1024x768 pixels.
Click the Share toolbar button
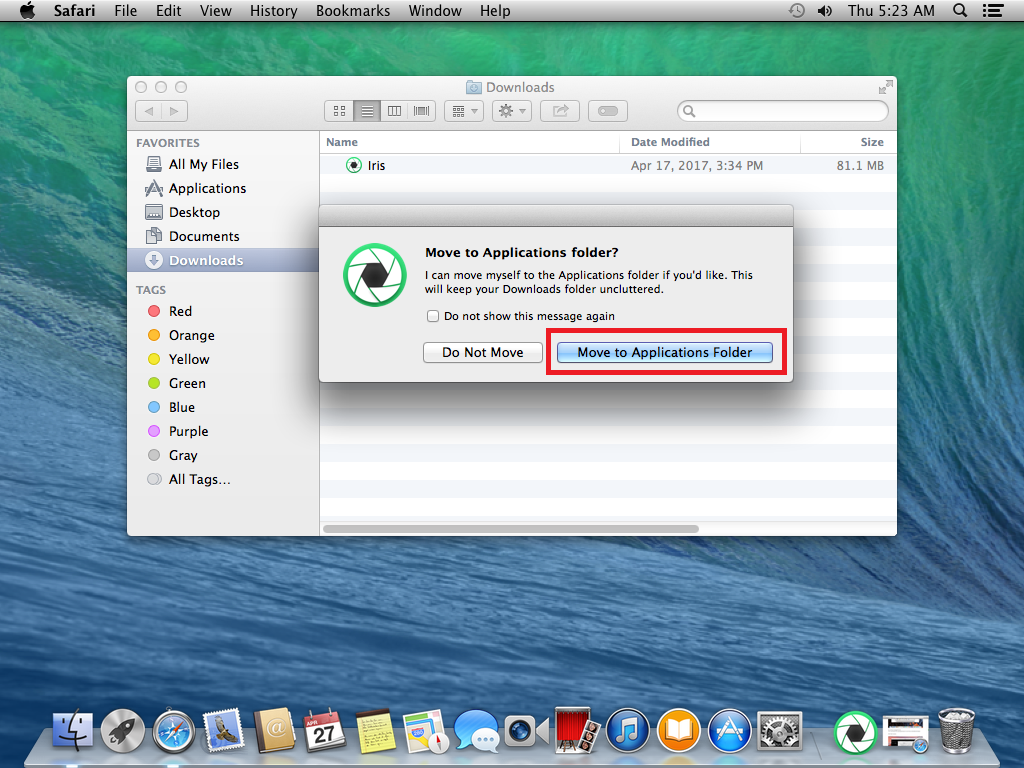click(560, 111)
